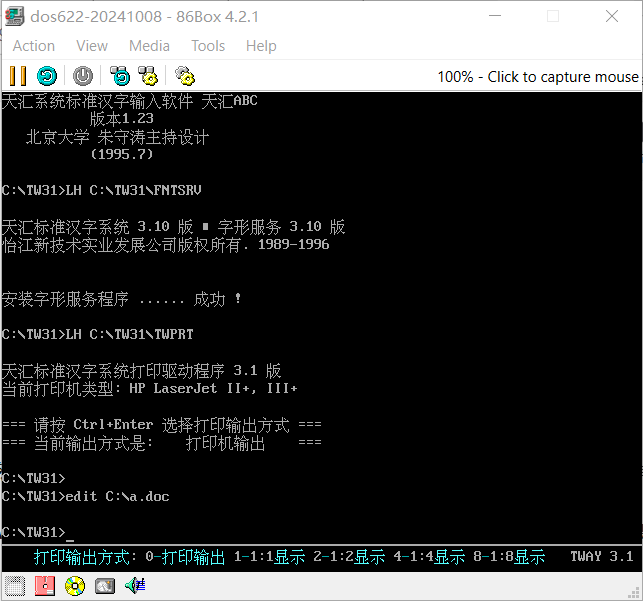The height and width of the screenshot is (601, 643).
Task: Open the Media menu
Action: (149, 46)
